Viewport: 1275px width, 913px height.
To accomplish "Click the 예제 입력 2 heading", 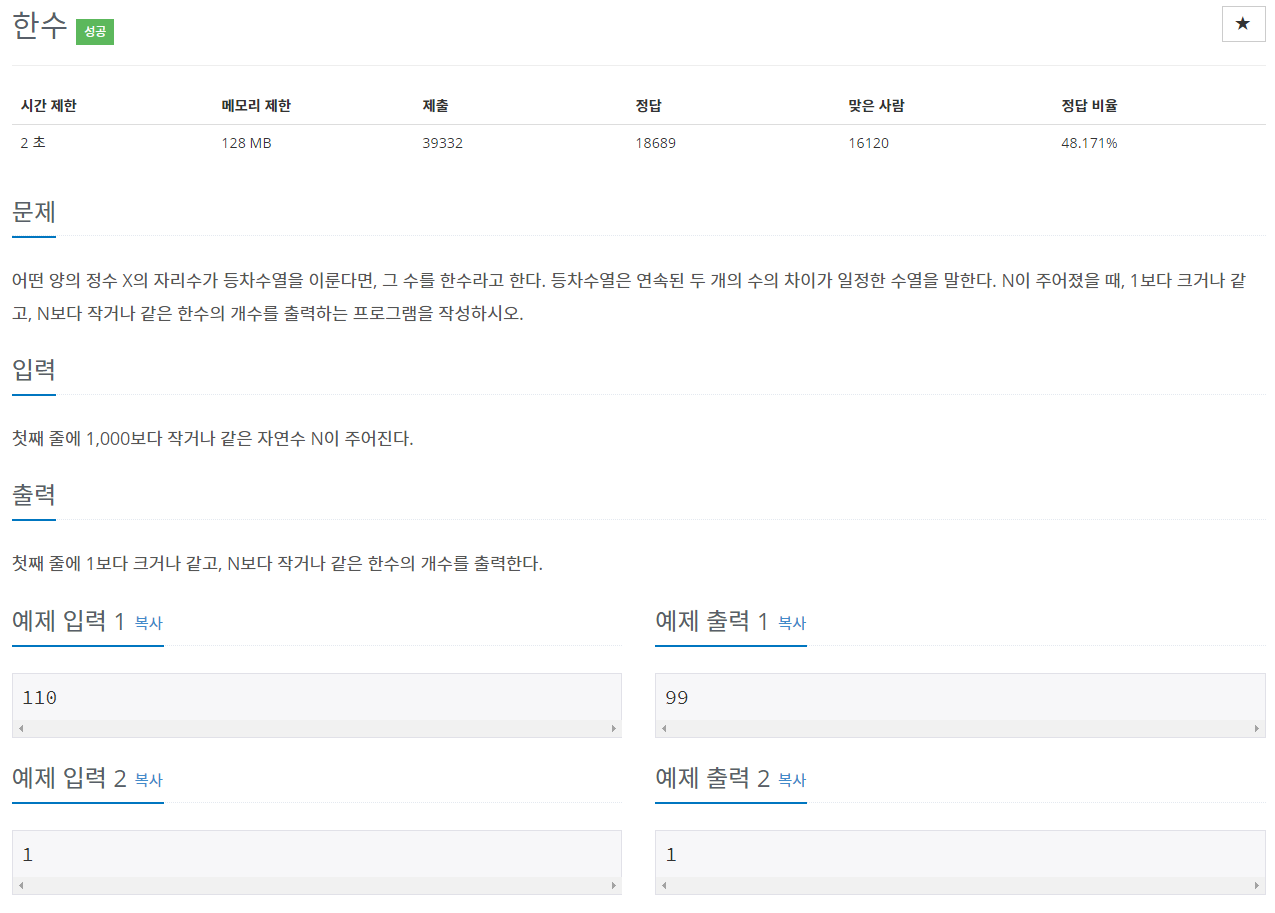I will (69, 778).
